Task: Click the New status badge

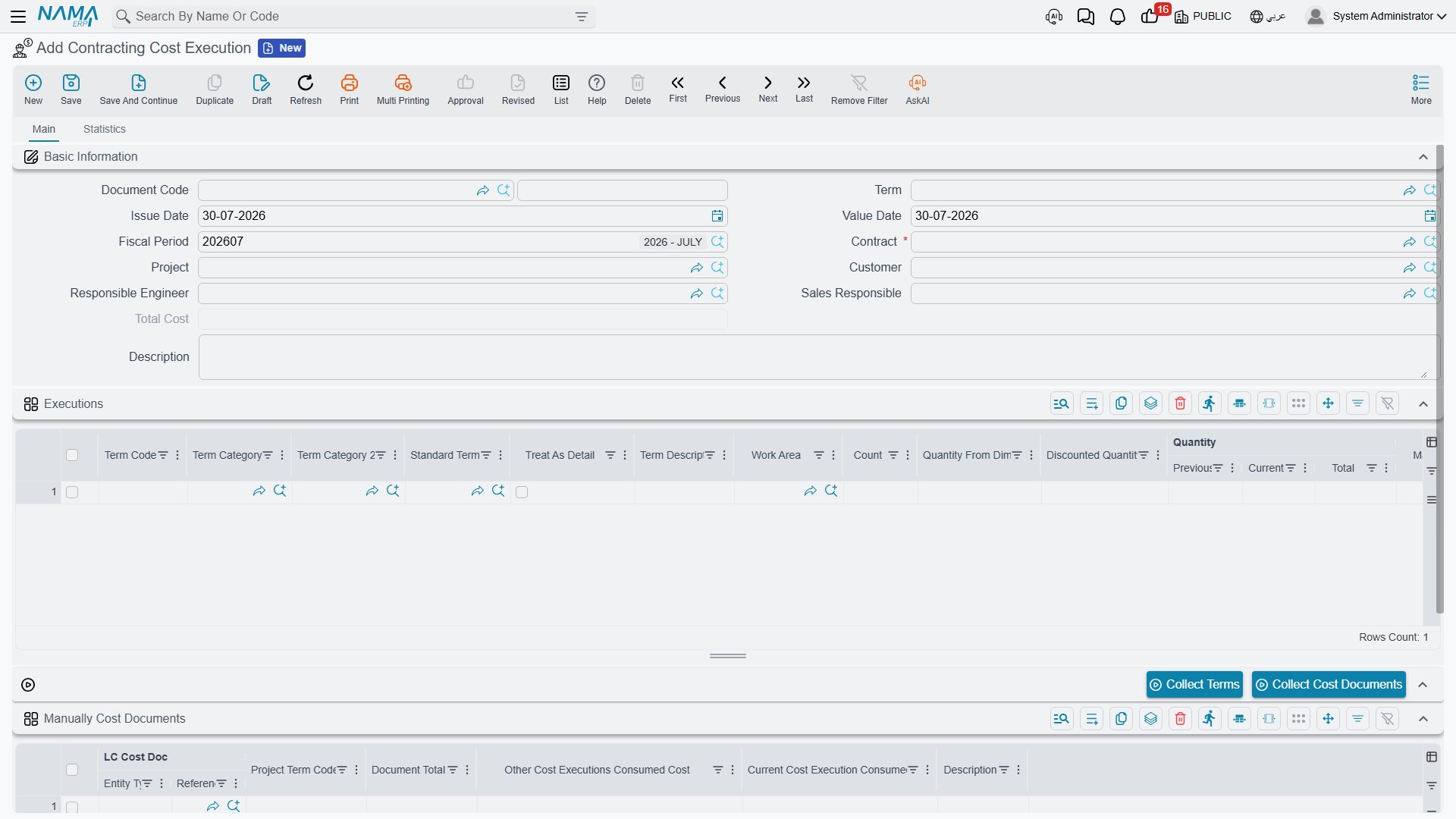Action: 282,48
